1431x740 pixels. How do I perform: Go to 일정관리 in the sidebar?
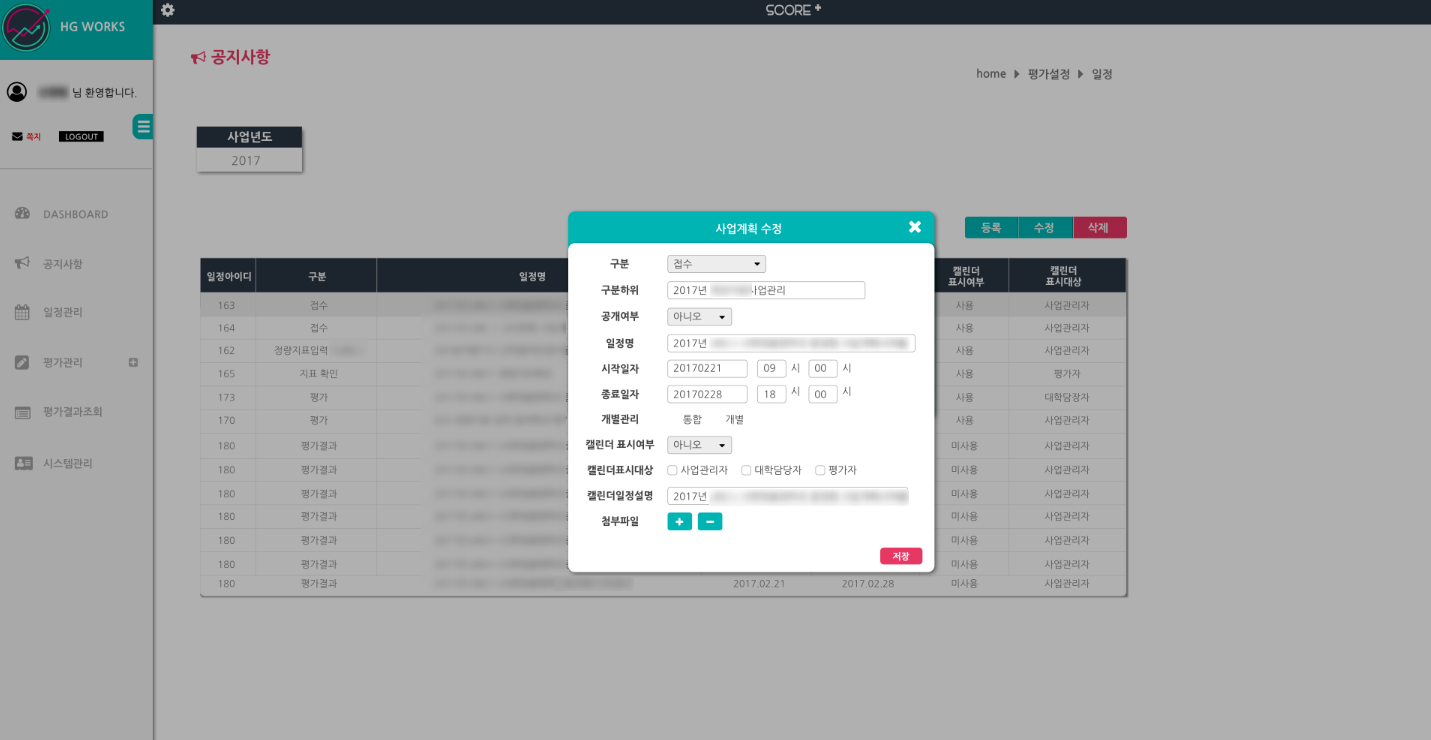point(62,312)
